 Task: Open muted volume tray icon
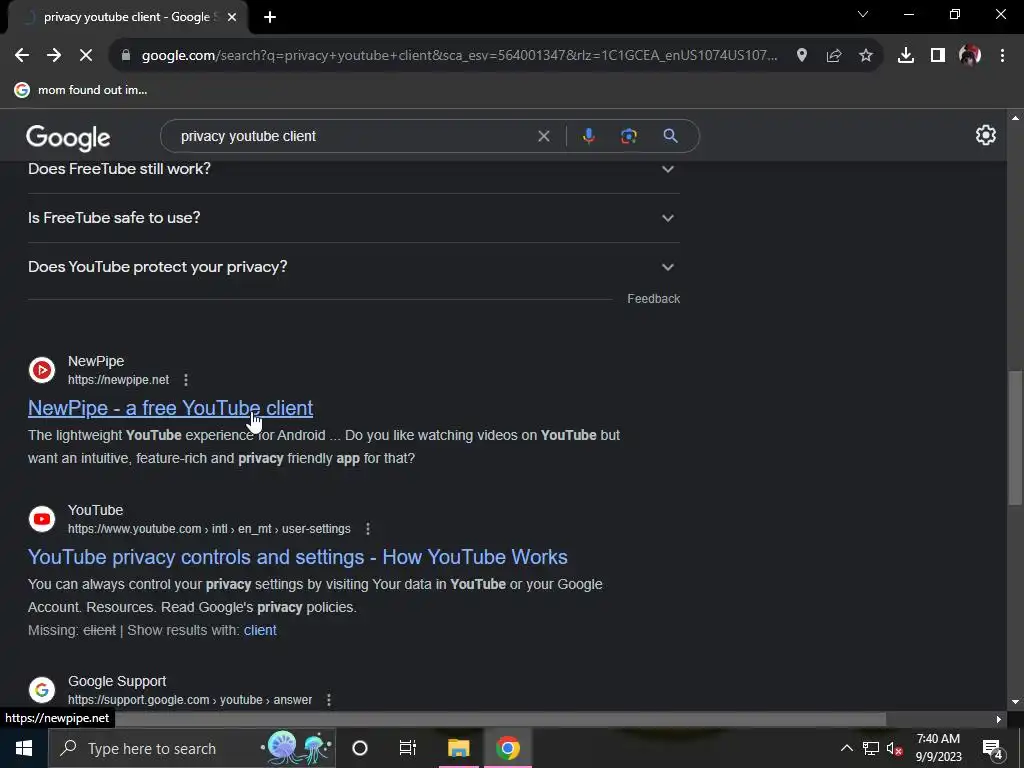tap(895, 748)
